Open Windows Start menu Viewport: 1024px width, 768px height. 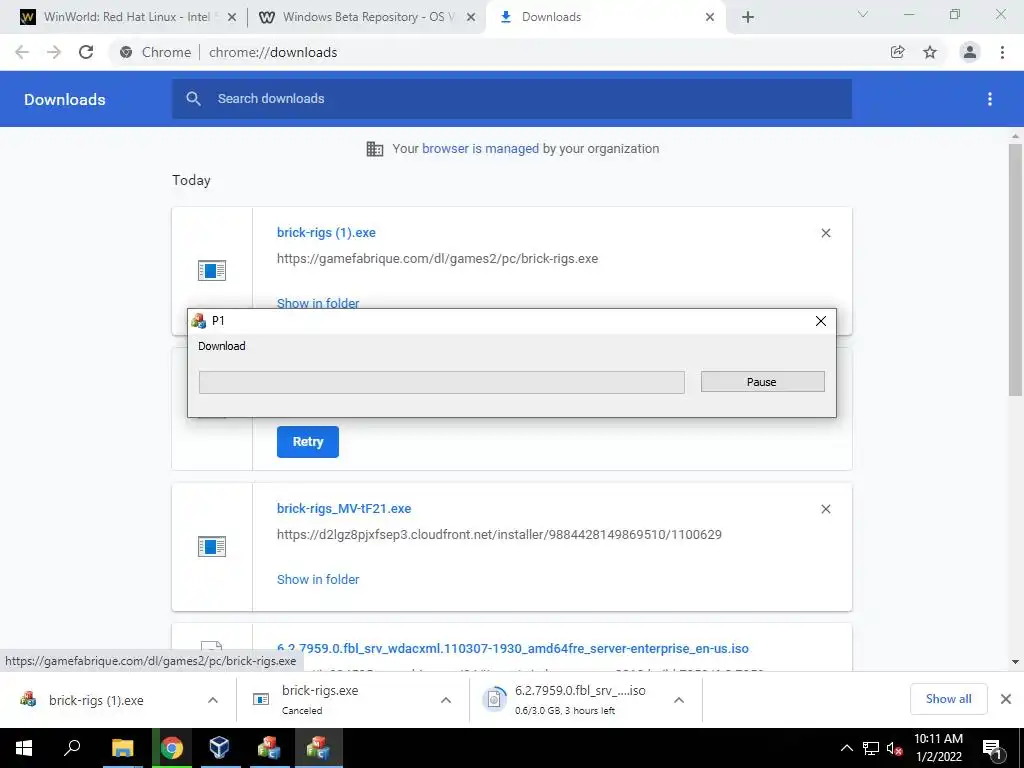[24, 748]
